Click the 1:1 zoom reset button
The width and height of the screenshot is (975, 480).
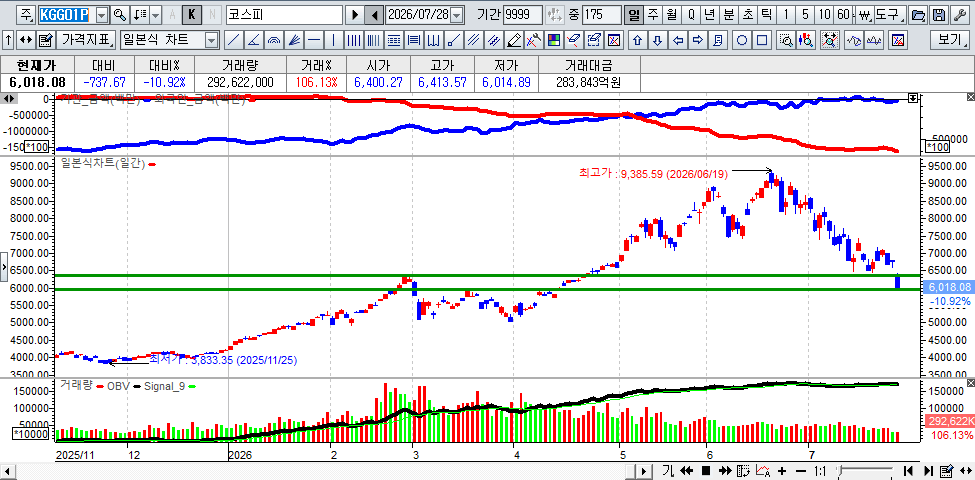click(821, 471)
